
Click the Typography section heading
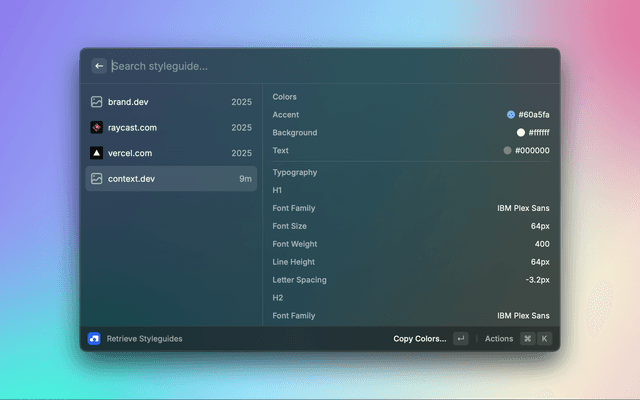pos(295,172)
